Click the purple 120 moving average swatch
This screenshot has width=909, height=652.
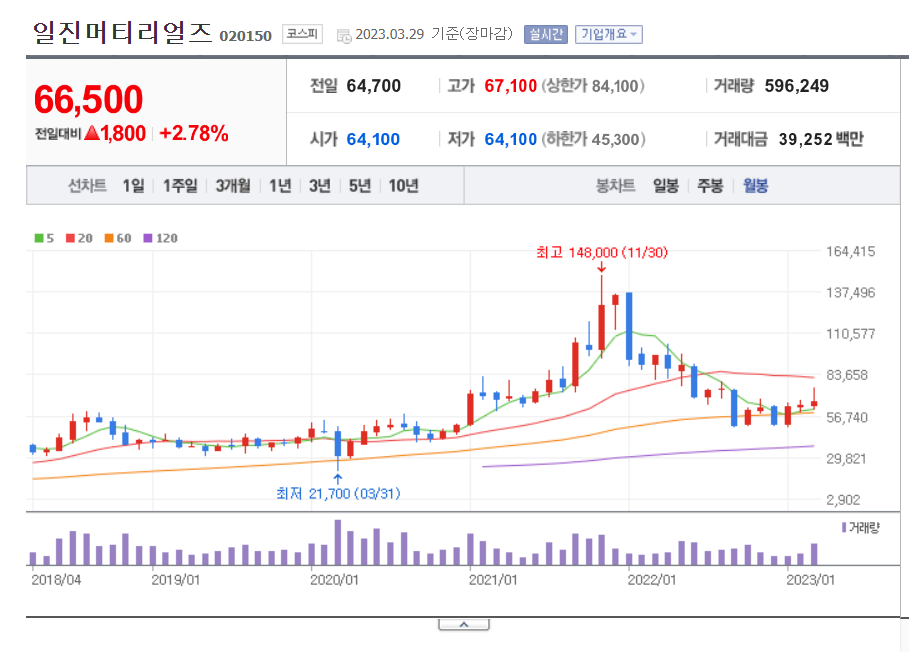point(148,238)
